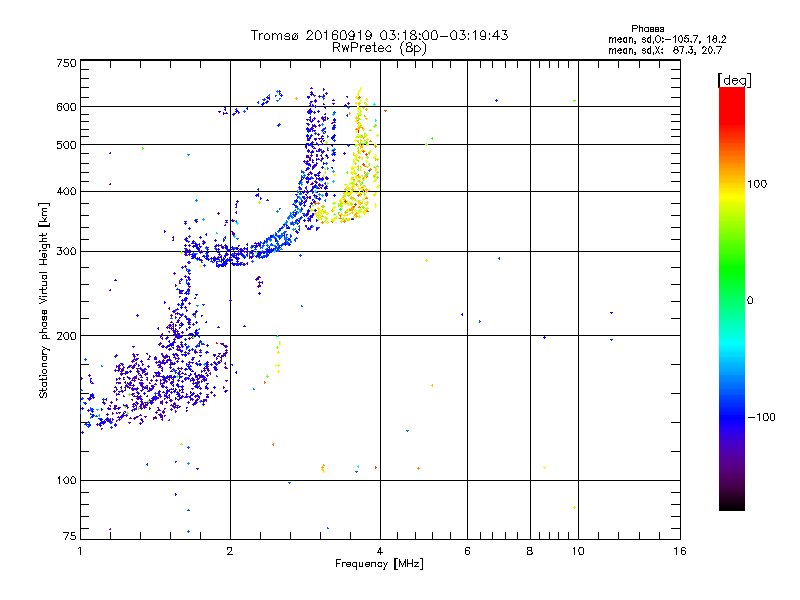
Task: Click the '4' frequency axis label
Action: pyautogui.click(x=380, y=551)
